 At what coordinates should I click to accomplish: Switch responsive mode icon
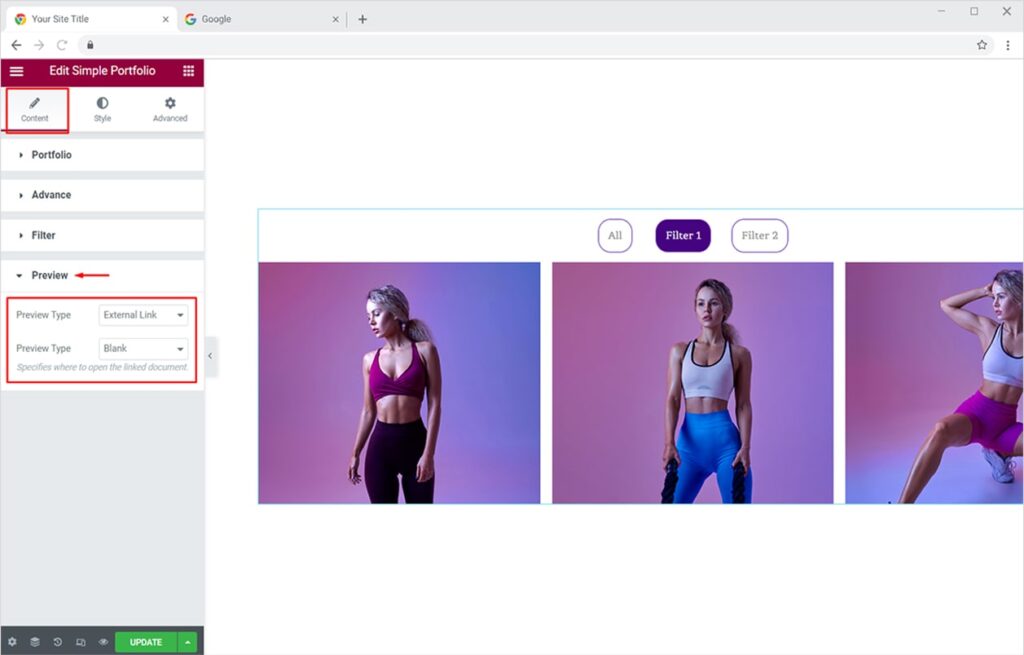point(81,642)
